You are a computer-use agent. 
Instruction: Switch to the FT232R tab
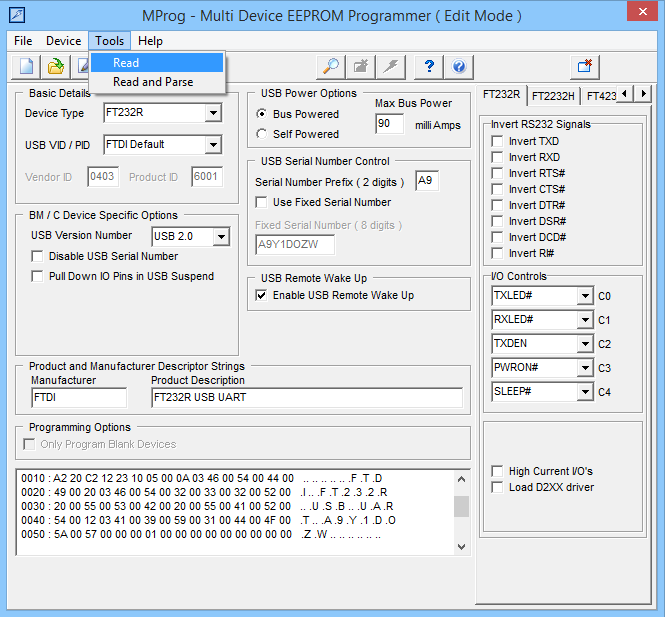point(501,94)
